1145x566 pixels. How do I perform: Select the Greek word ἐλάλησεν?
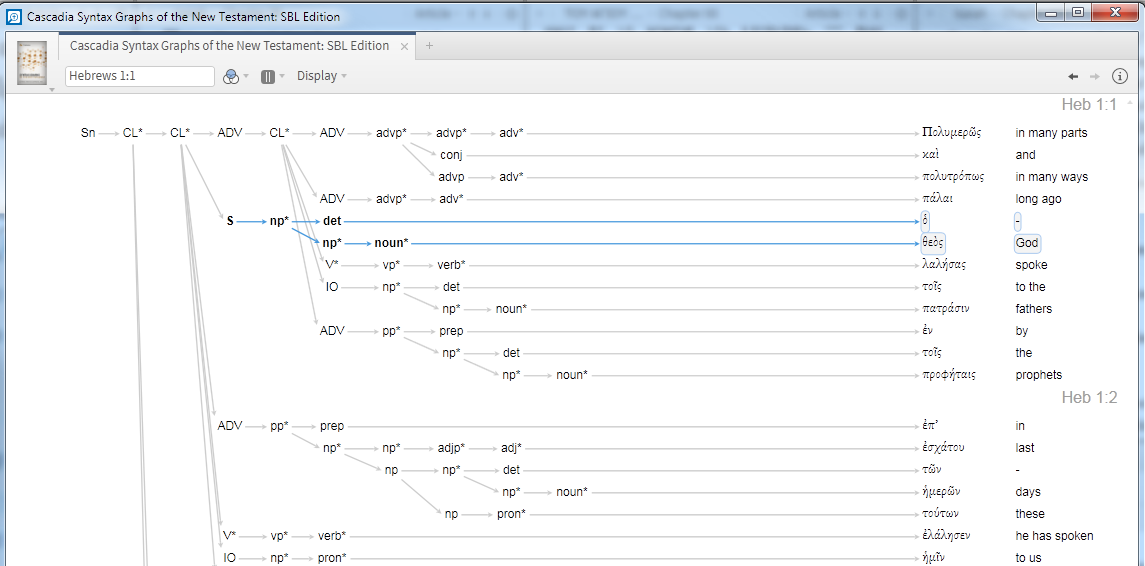[x=946, y=535]
